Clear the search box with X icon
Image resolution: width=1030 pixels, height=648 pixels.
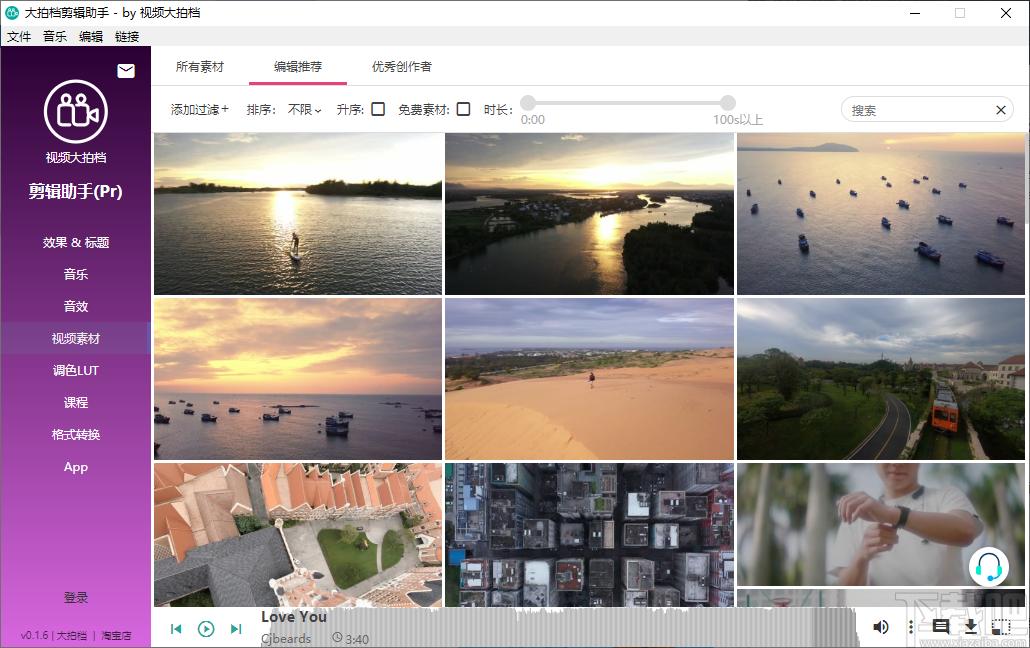tap(1000, 110)
